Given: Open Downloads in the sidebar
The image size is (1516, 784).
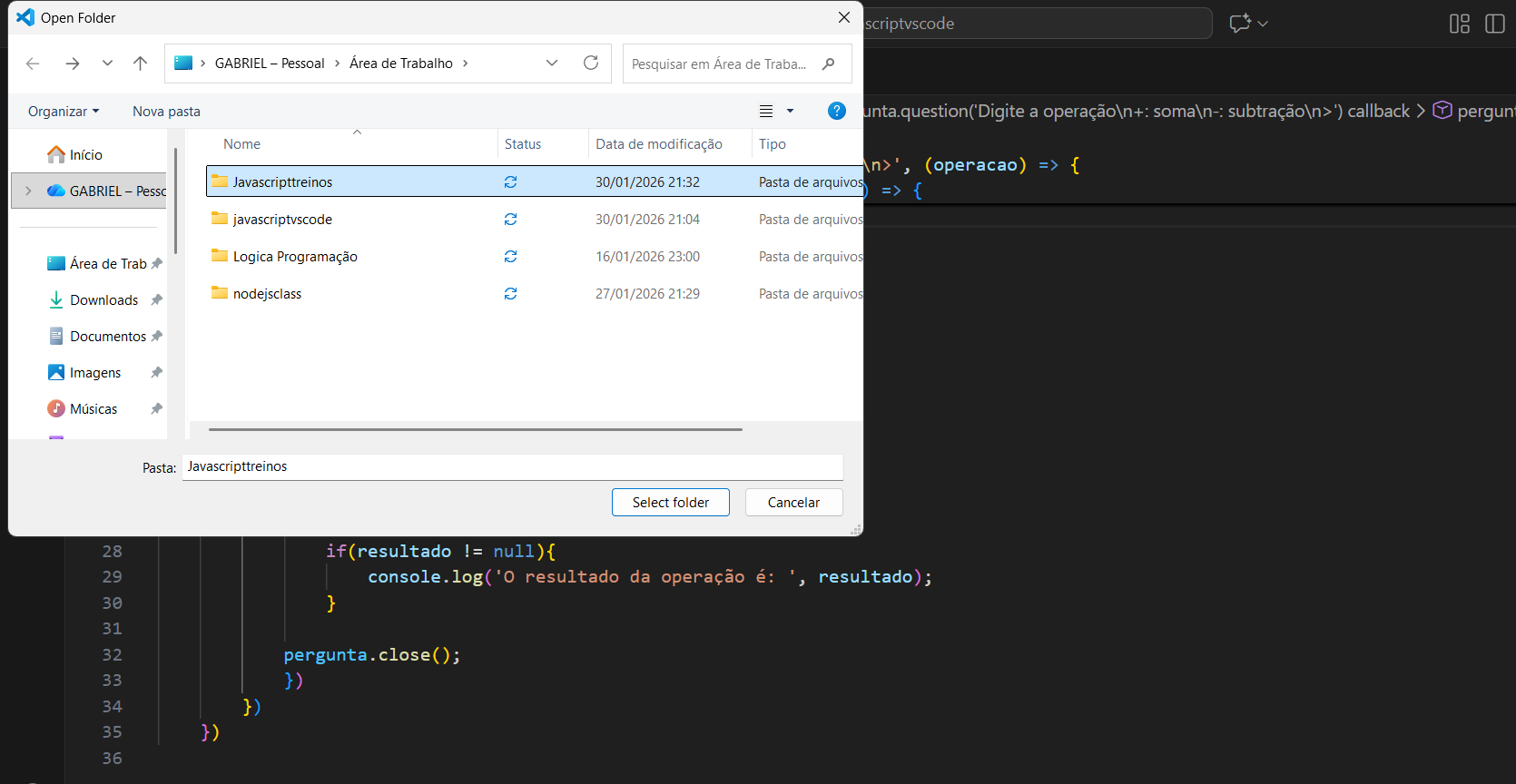Looking at the screenshot, I should [103, 300].
